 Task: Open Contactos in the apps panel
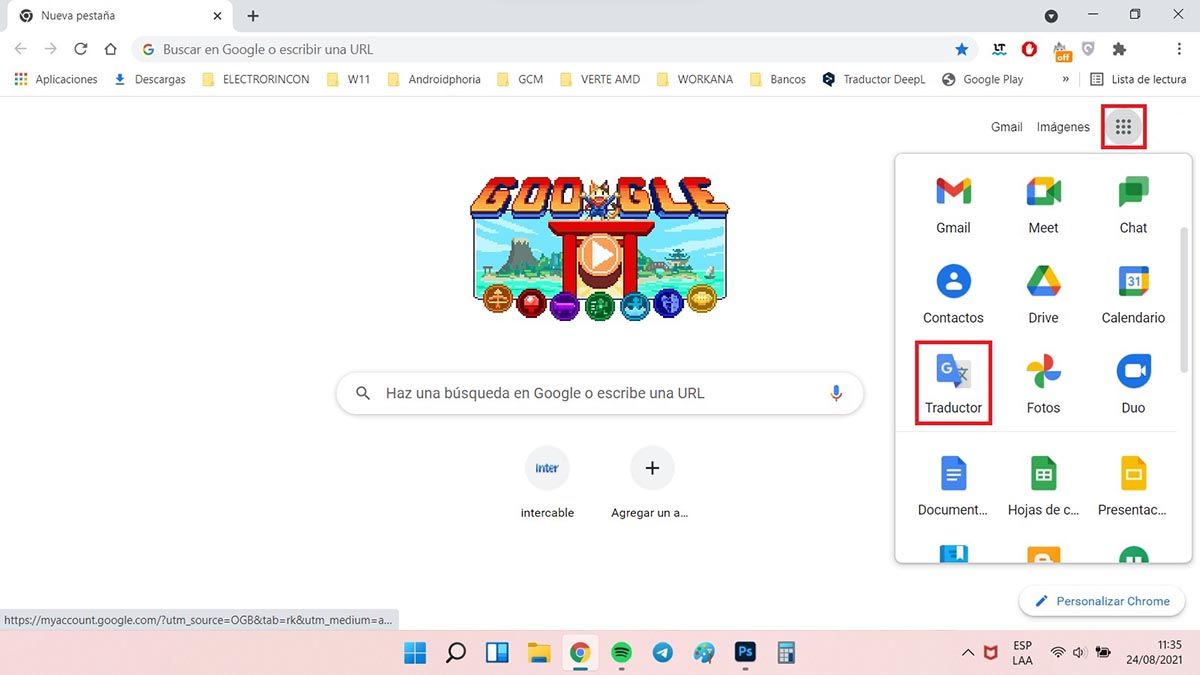pyautogui.click(x=953, y=296)
